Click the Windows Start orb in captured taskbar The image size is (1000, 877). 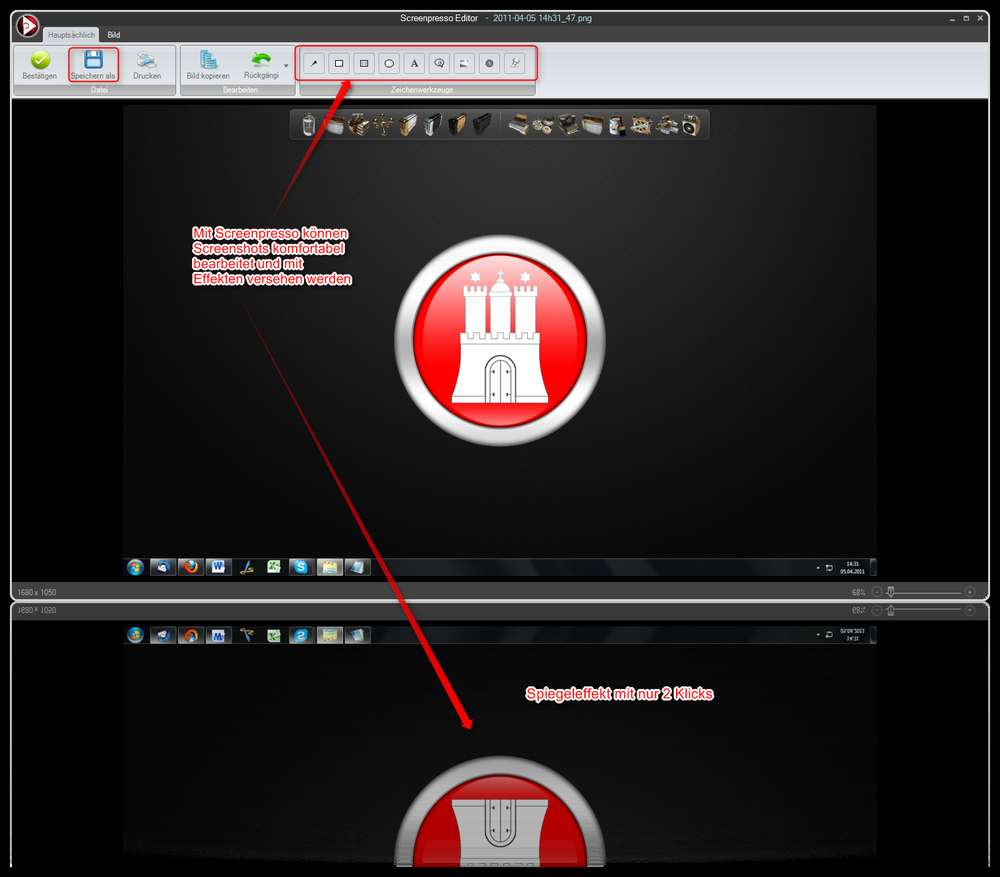135,567
